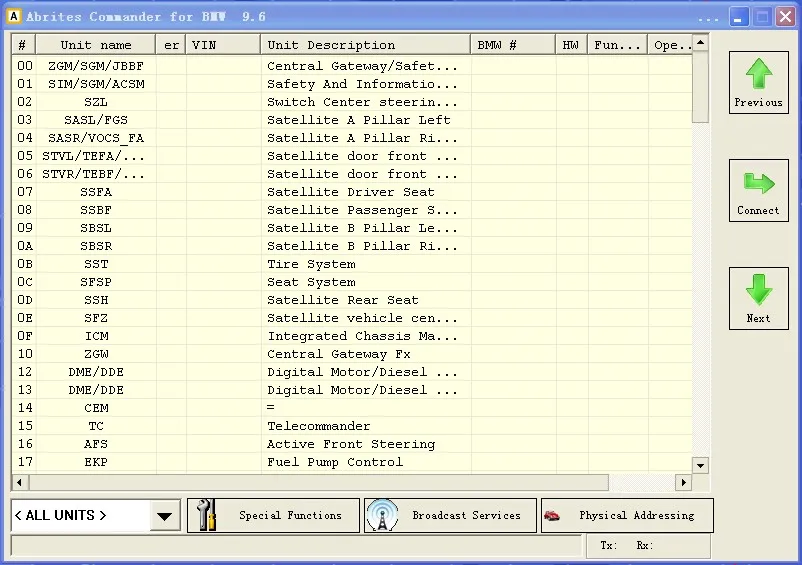The image size is (802, 565).
Task: Click the Broadcast Services antenna icon
Action: 382,515
